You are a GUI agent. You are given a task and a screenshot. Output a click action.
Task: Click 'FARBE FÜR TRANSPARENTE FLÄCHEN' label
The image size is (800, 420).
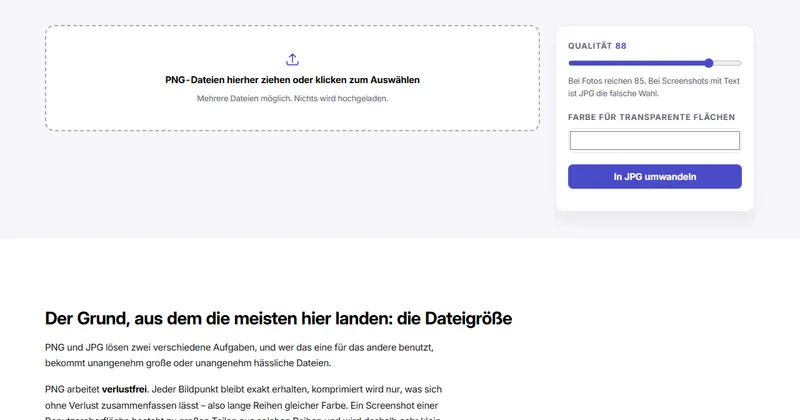652,117
